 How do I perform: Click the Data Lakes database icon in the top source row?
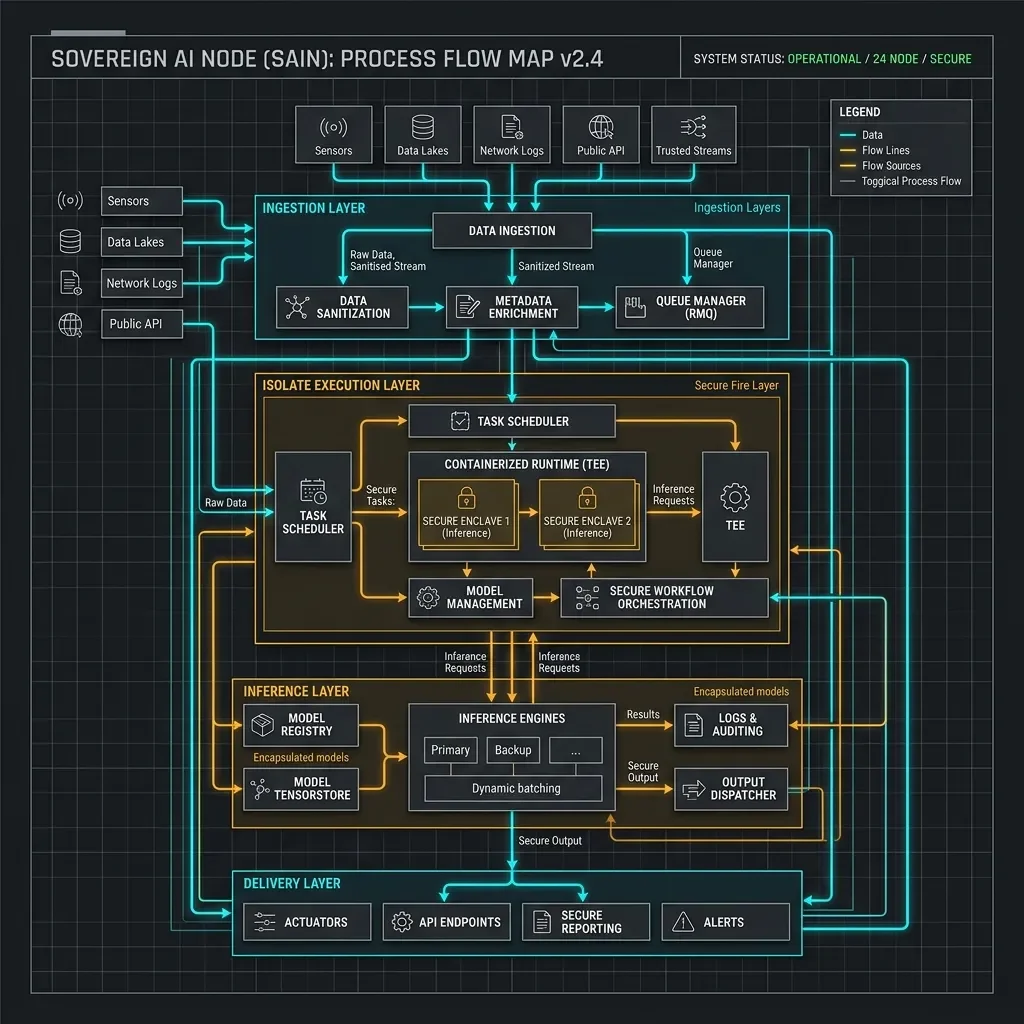tap(423, 127)
